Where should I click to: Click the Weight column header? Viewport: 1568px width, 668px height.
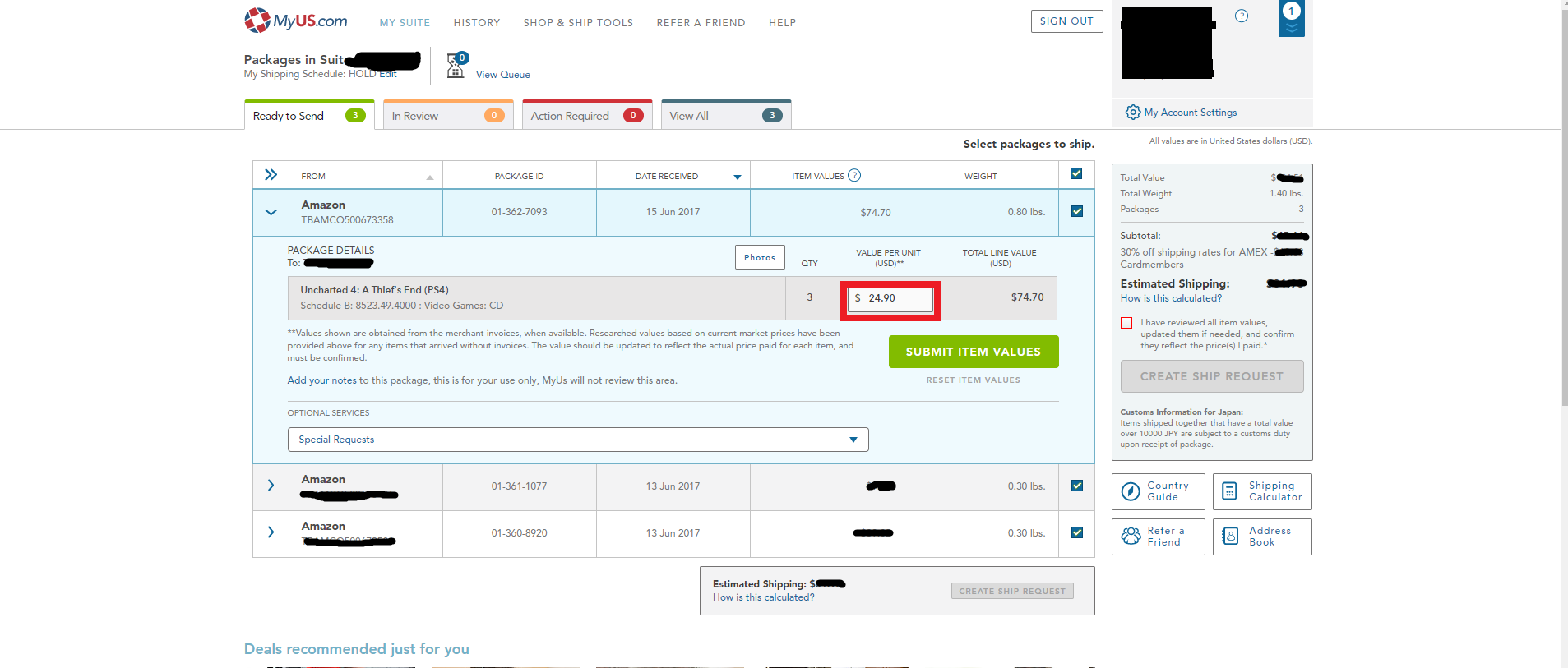point(981,176)
